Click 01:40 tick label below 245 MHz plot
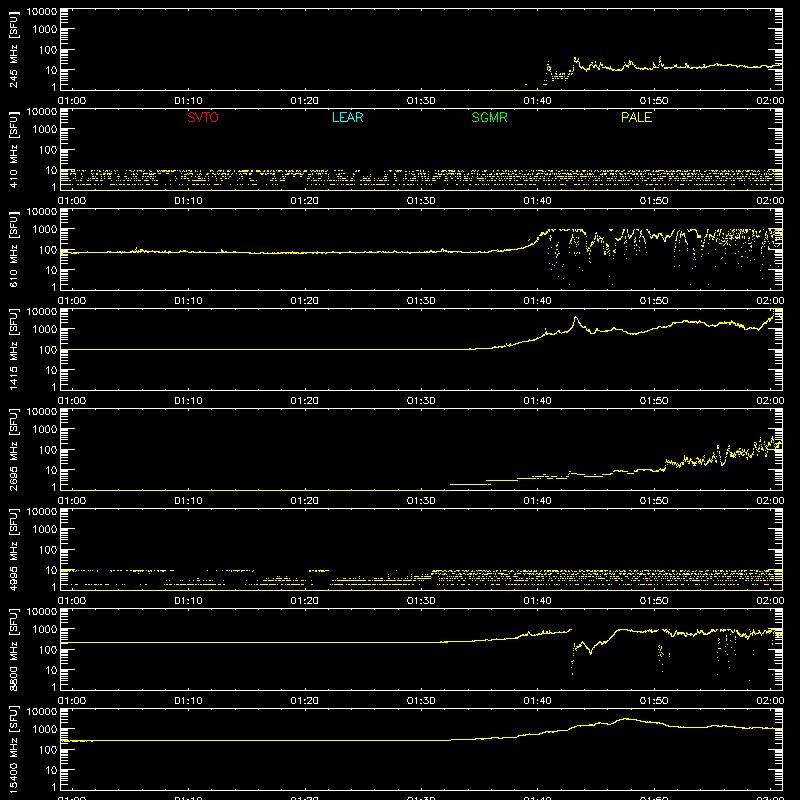This screenshot has width=800, height=800. point(537,101)
